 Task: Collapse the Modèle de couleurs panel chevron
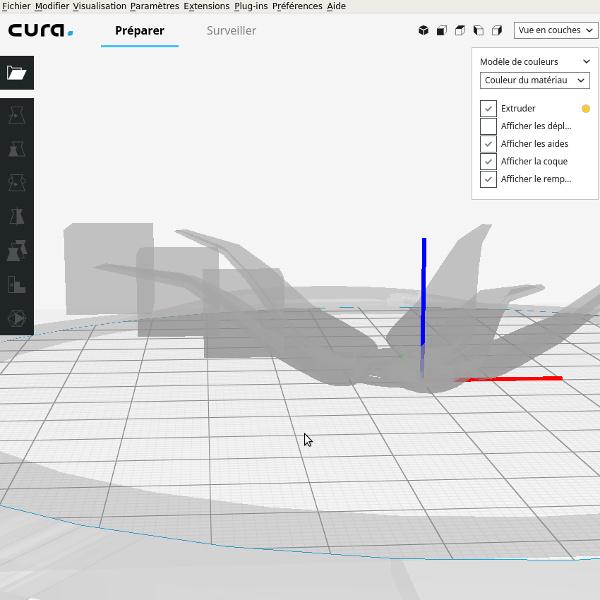click(586, 61)
